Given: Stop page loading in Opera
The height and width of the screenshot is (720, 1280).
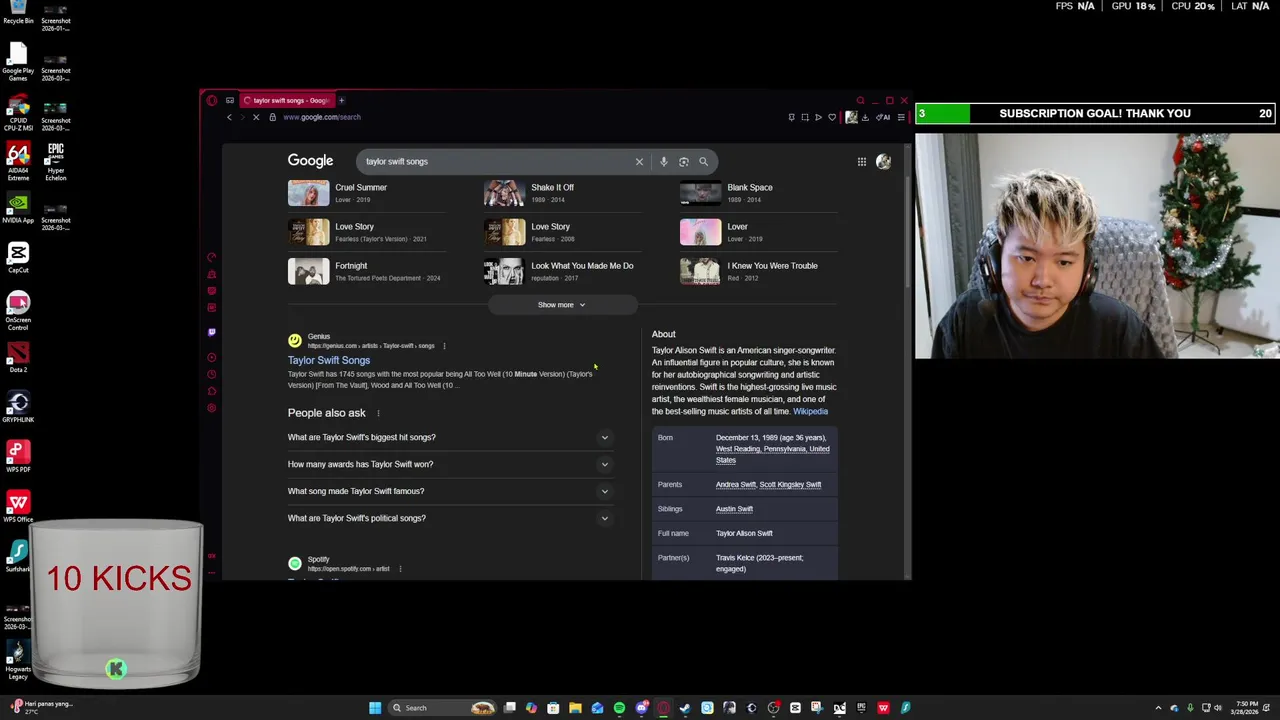Looking at the screenshot, I should coord(256,117).
